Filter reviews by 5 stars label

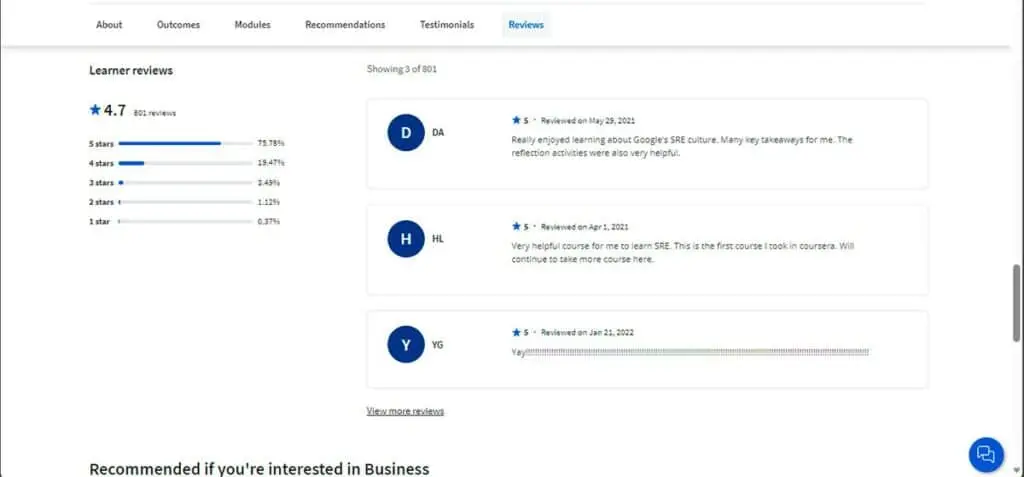coord(101,143)
